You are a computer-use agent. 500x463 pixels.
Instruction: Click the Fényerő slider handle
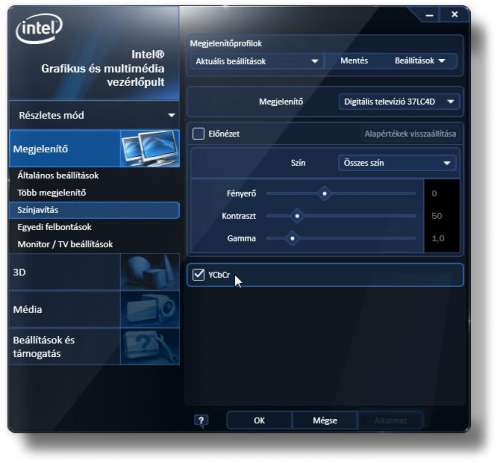324,194
